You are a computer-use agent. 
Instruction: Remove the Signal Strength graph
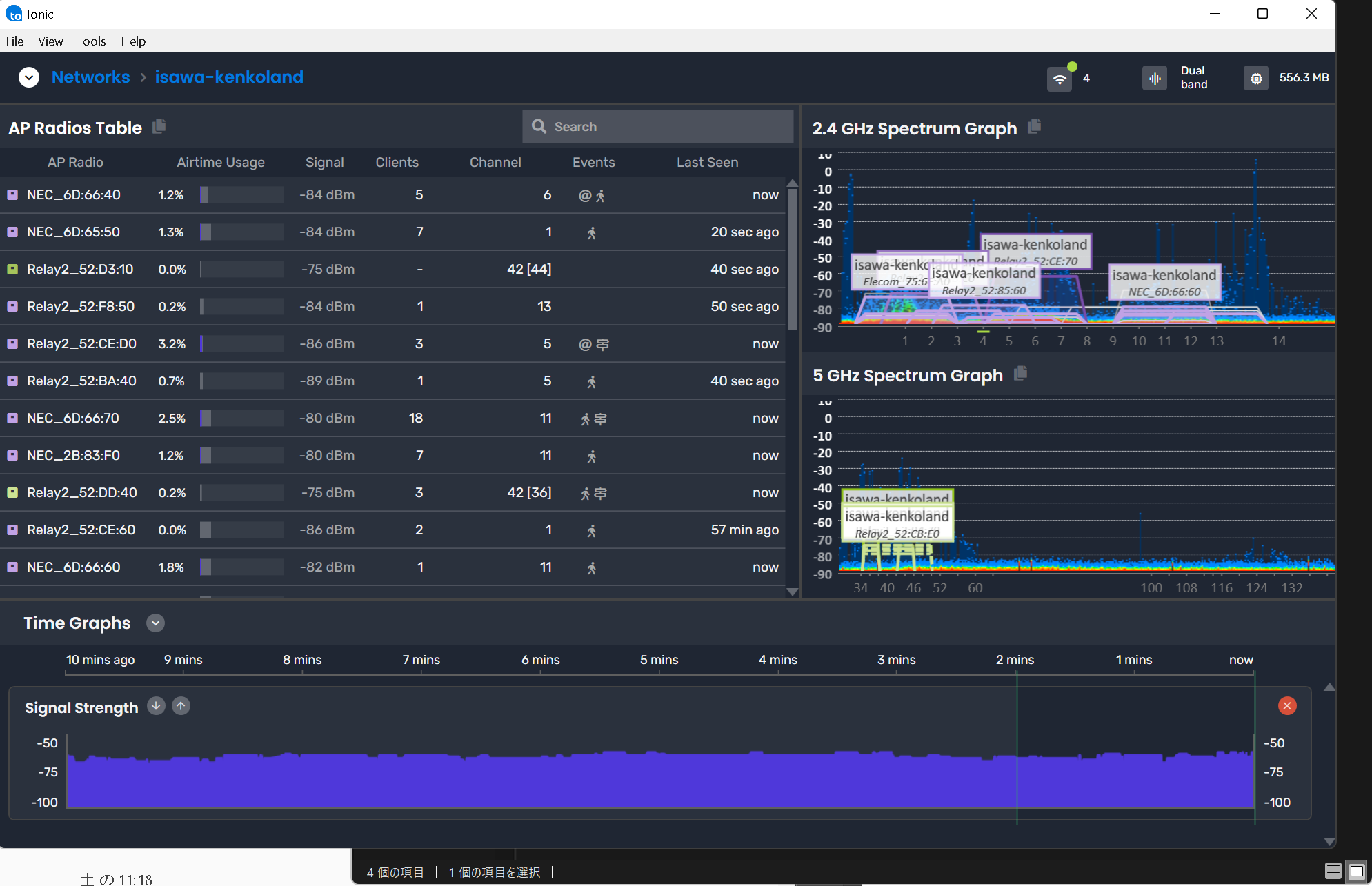point(1286,705)
